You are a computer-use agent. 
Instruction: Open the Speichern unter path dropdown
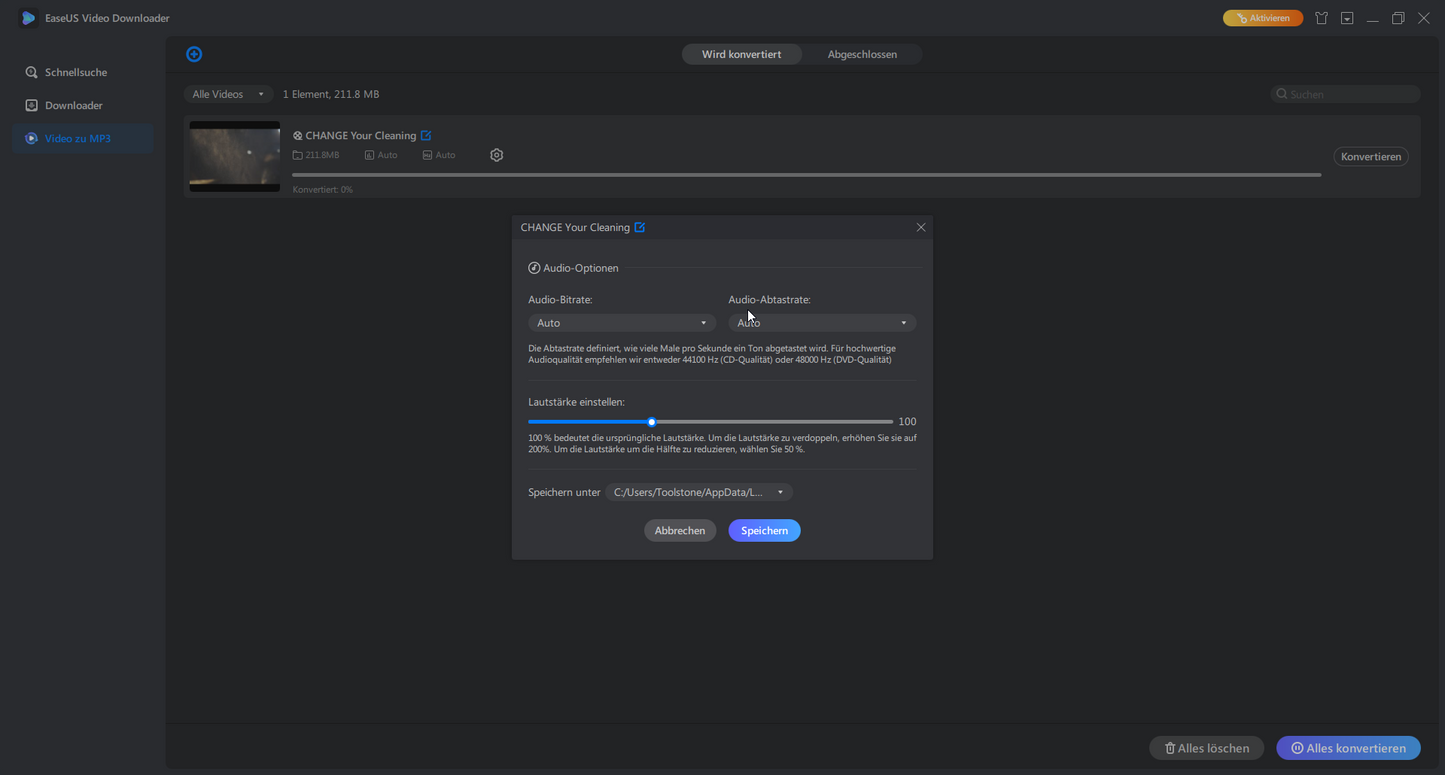tap(698, 492)
